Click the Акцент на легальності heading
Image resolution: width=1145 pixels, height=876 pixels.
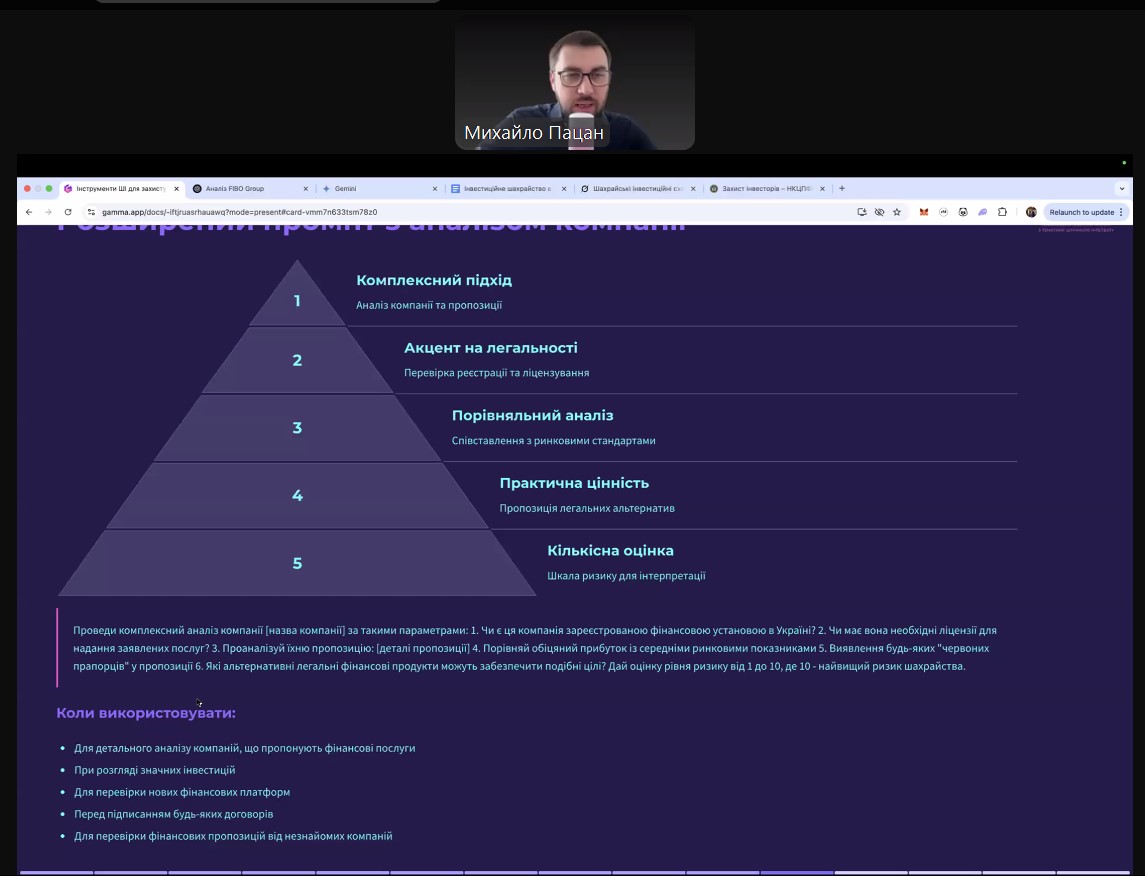pos(491,348)
